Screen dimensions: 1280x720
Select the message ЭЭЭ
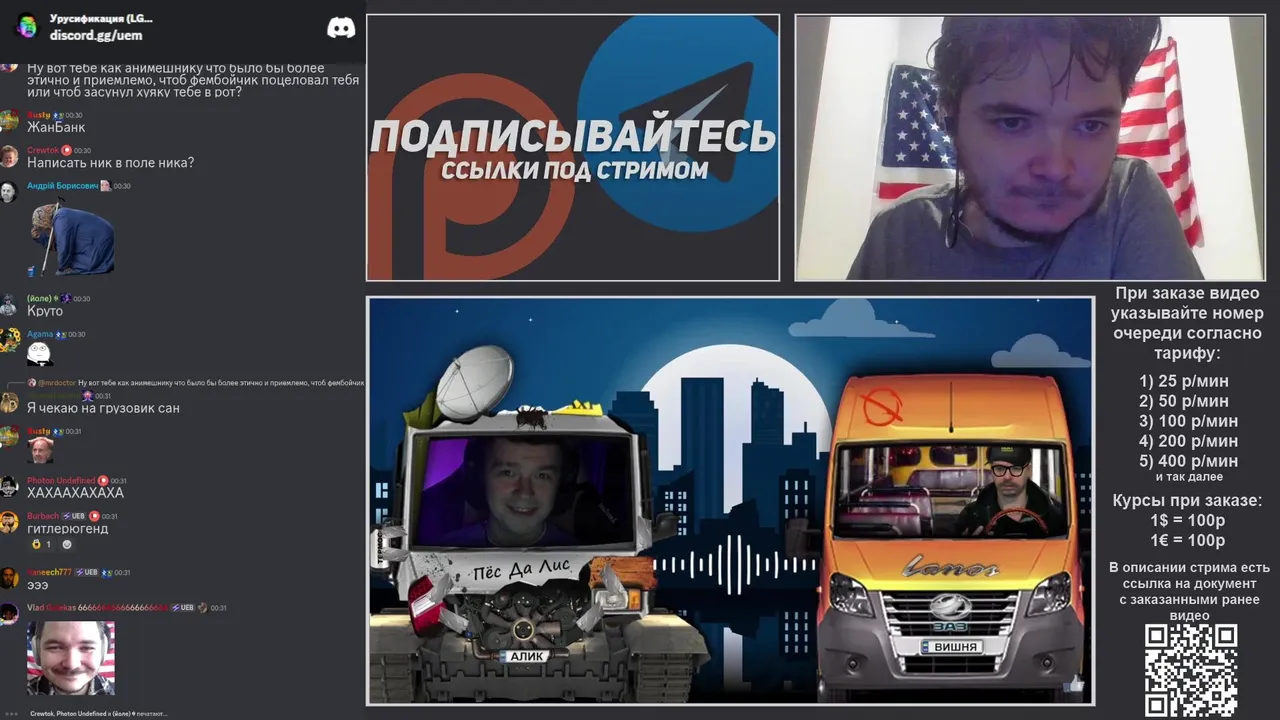pos(38,585)
